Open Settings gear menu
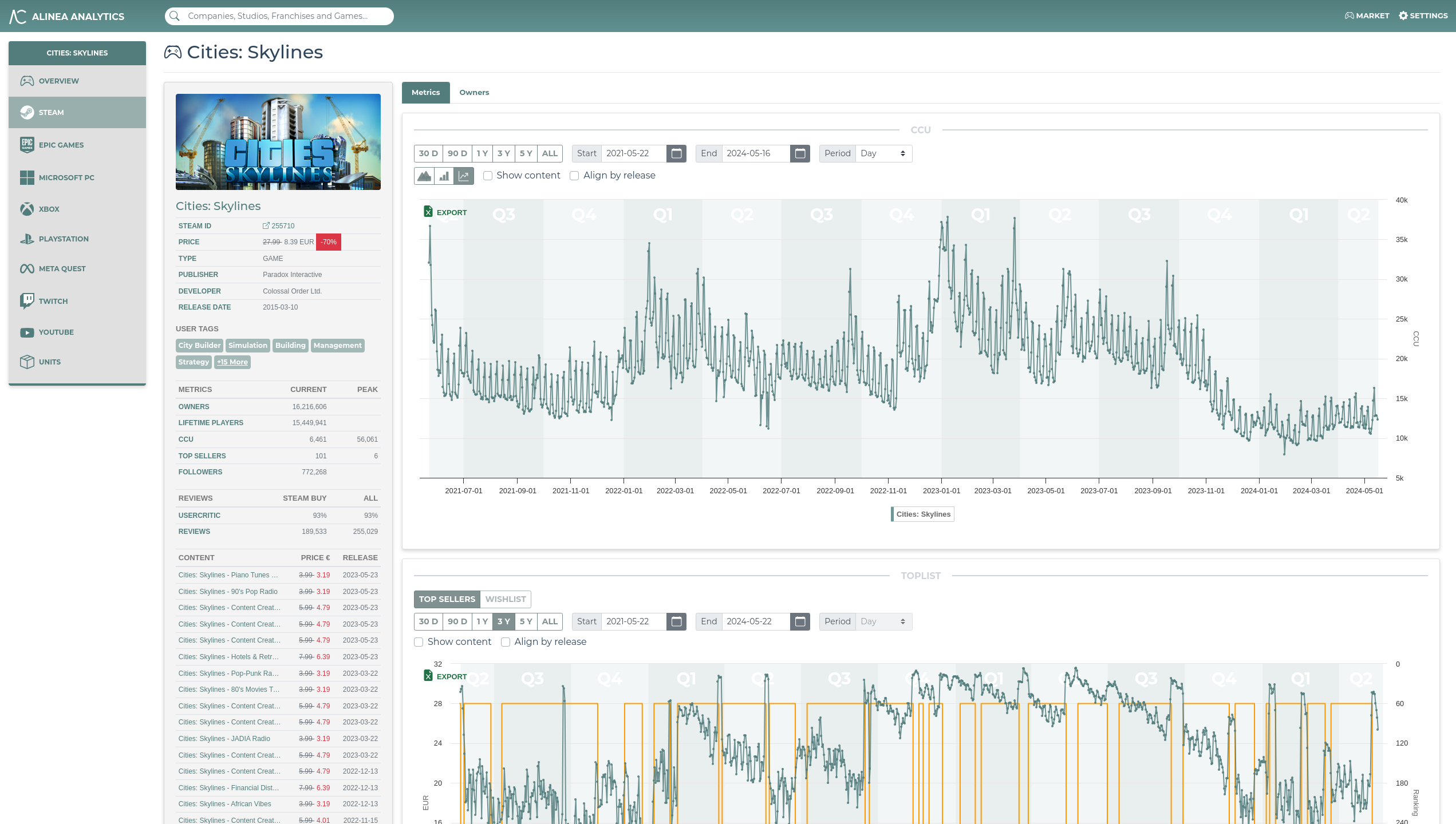Viewport: 1456px width, 824px height. click(x=1423, y=16)
